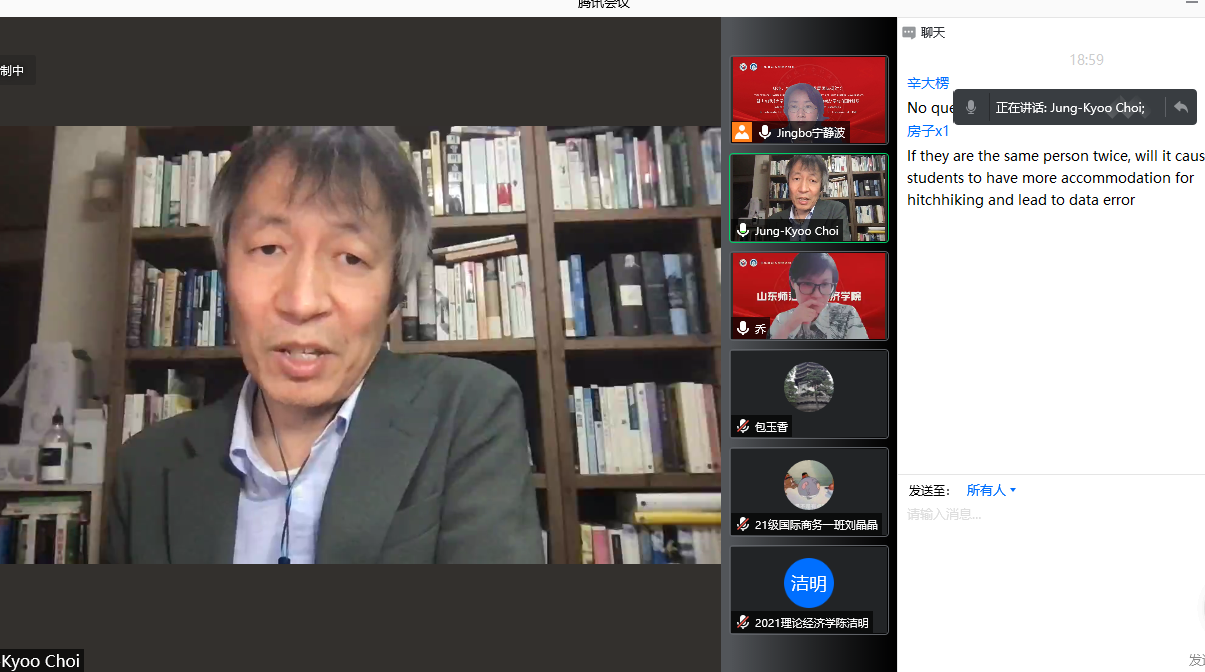Click the reply arrow in the speaking bar
This screenshot has width=1205, height=672.
coord(1181,107)
